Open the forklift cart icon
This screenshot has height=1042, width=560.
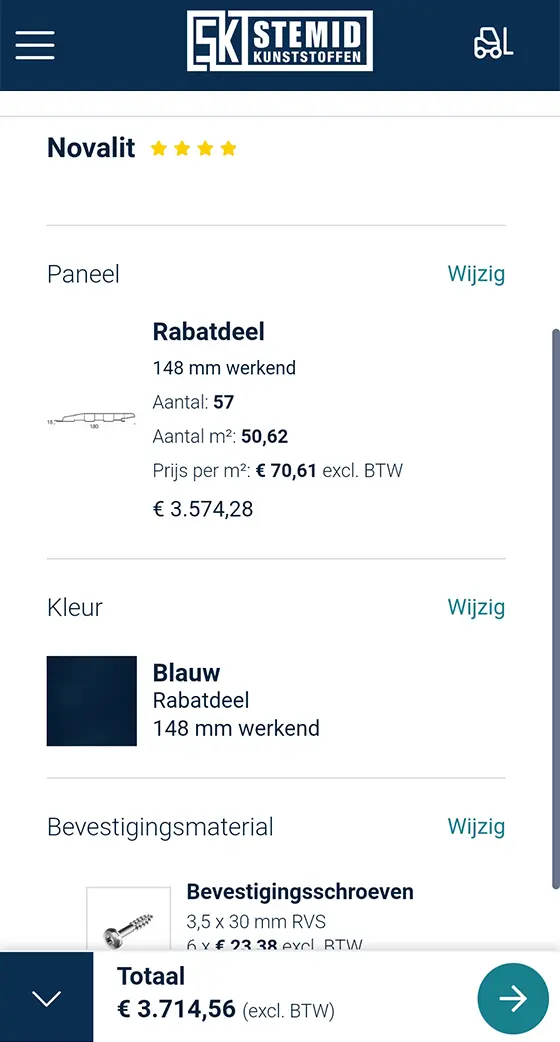pyautogui.click(x=494, y=43)
